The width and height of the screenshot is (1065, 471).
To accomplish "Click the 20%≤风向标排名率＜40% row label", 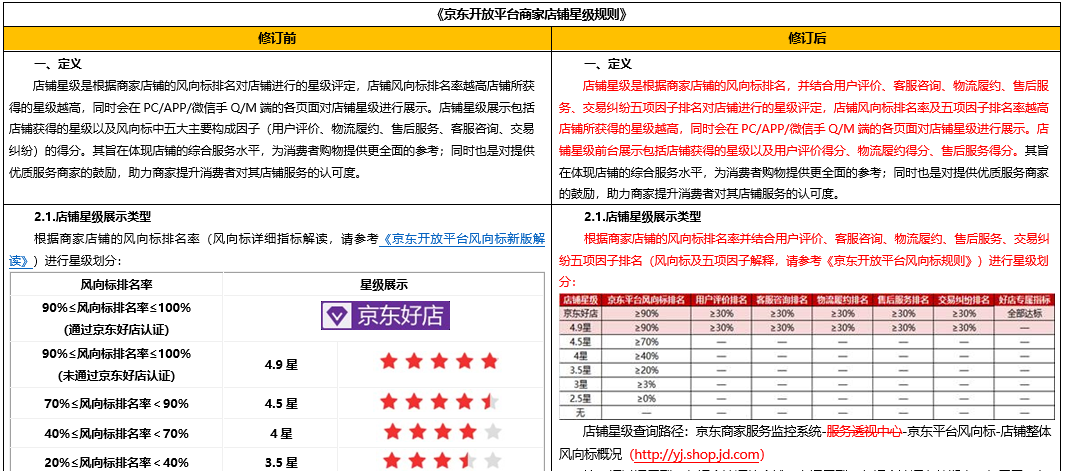I will click(x=116, y=462).
